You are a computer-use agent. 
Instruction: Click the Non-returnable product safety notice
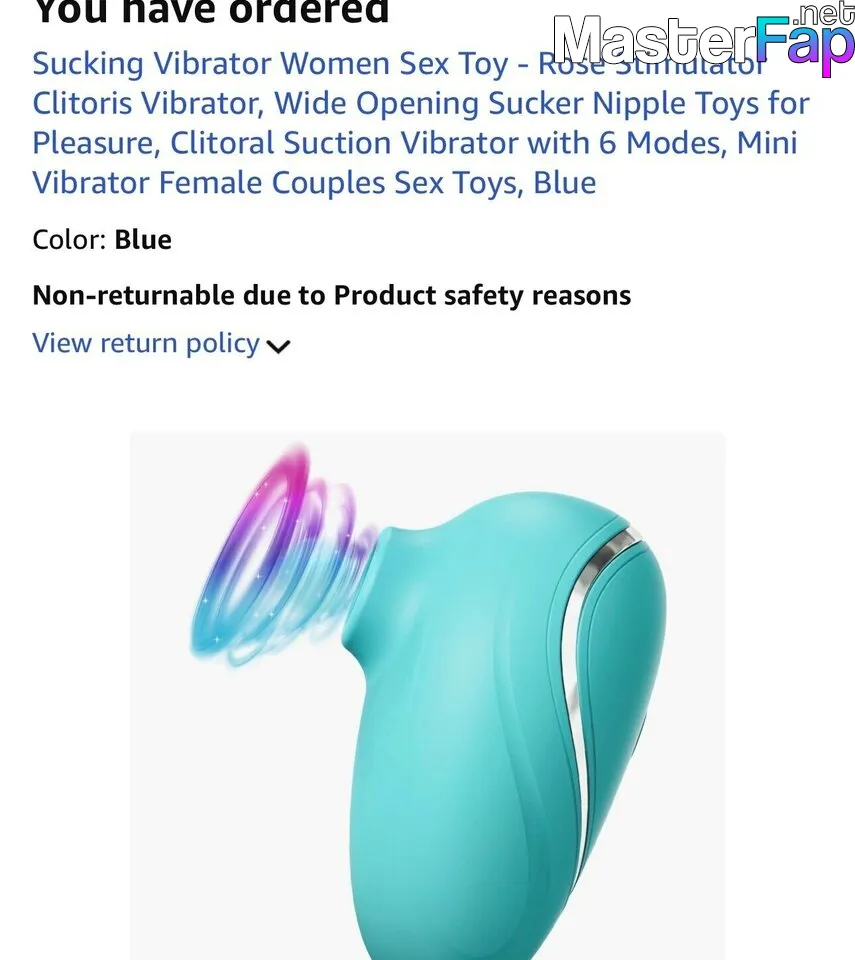point(331,295)
